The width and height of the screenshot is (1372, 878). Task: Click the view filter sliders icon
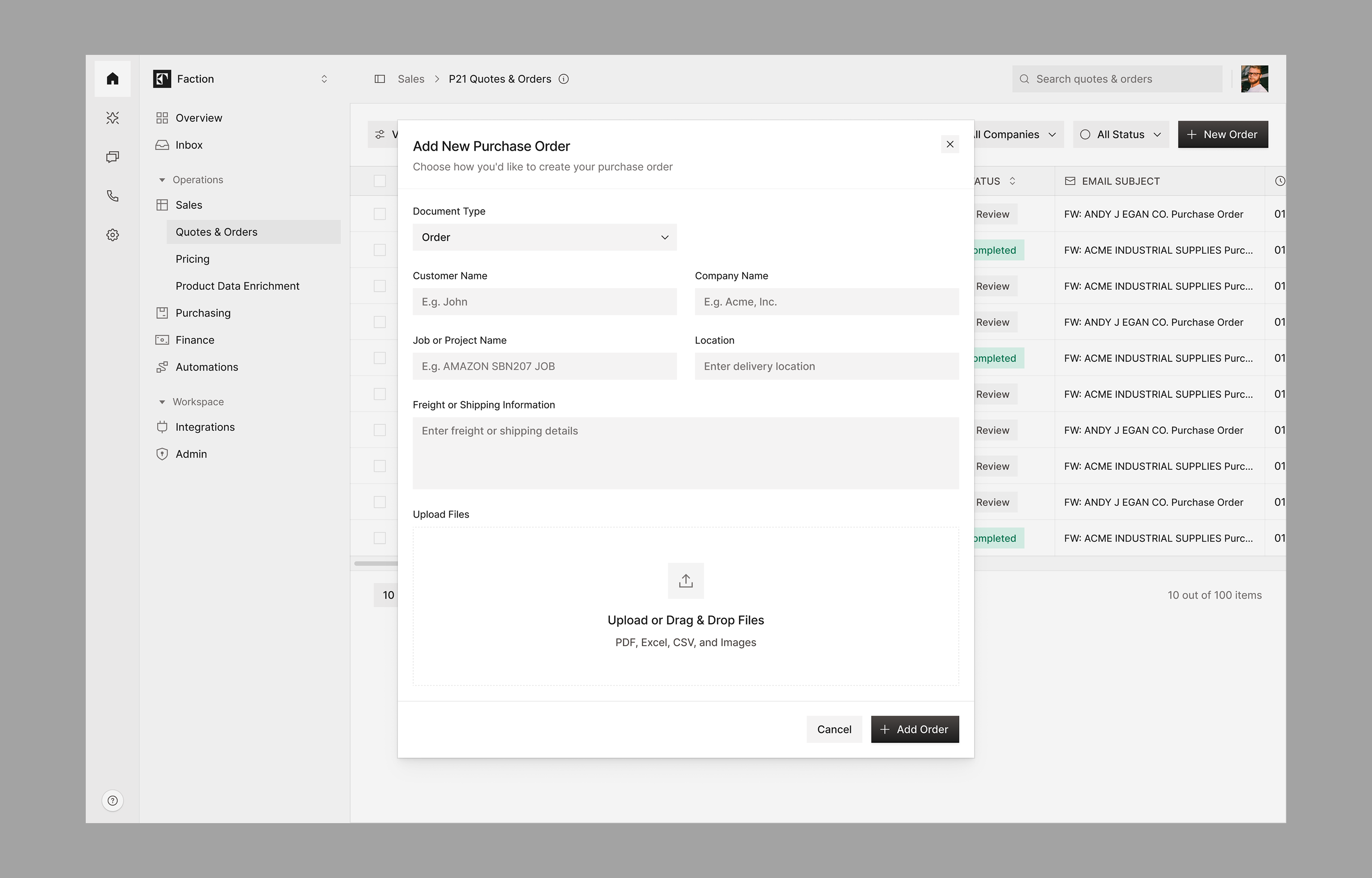point(379,135)
